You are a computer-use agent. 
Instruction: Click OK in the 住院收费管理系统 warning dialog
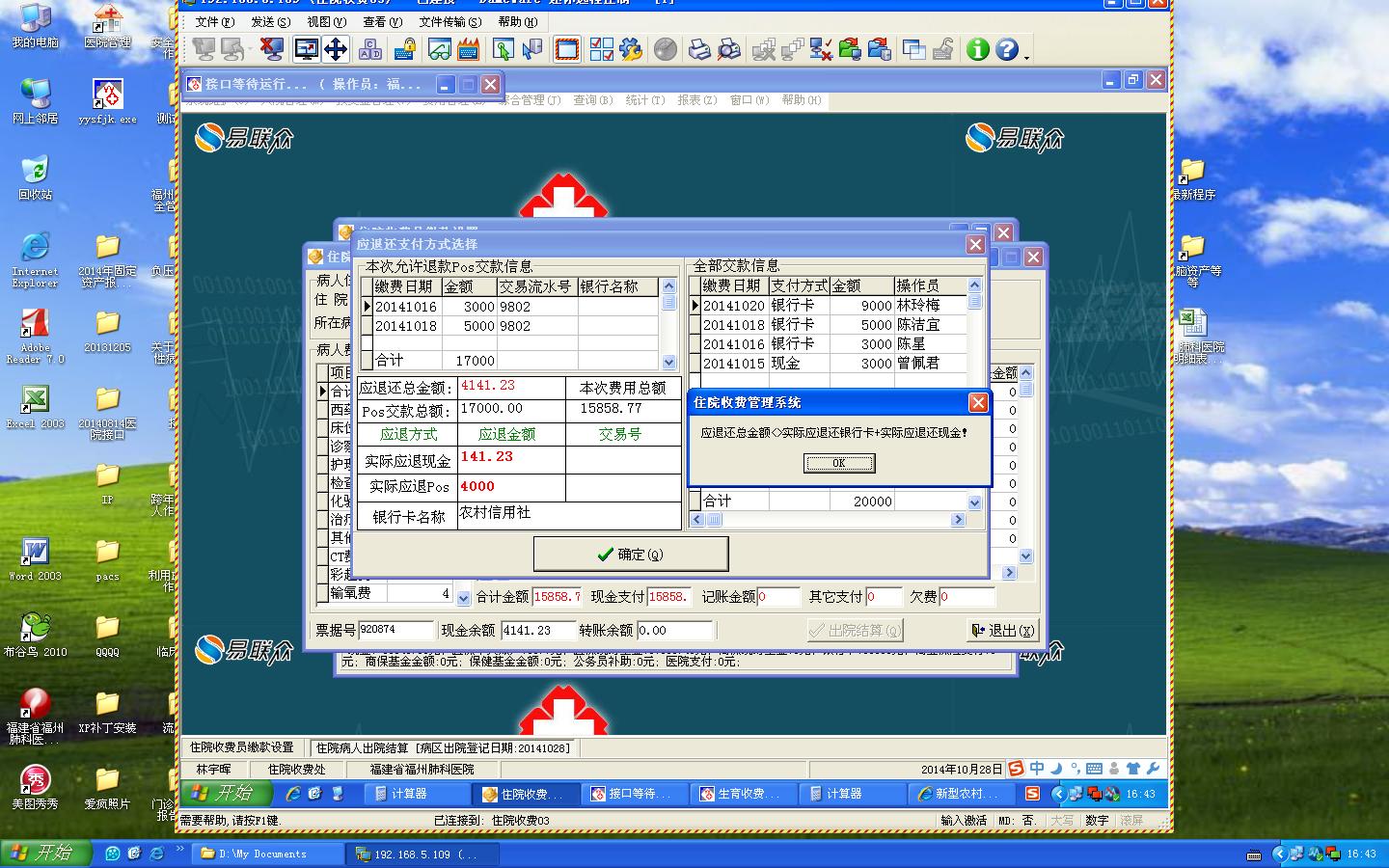[x=839, y=463]
